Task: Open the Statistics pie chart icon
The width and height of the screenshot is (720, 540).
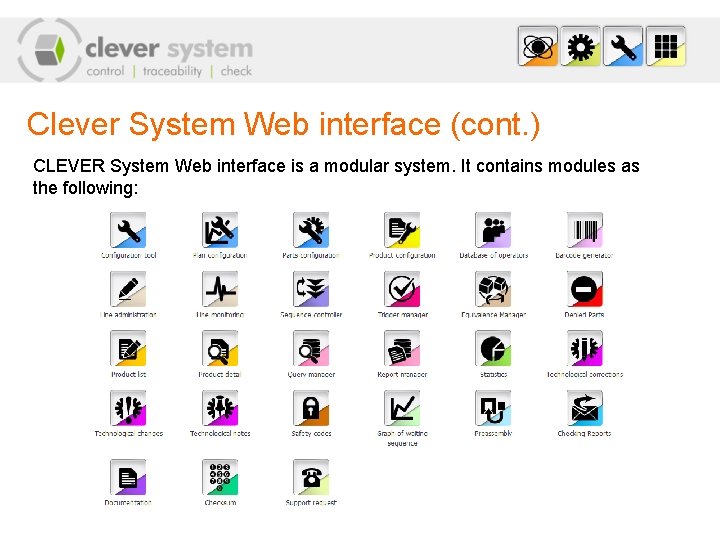Action: 493,349
